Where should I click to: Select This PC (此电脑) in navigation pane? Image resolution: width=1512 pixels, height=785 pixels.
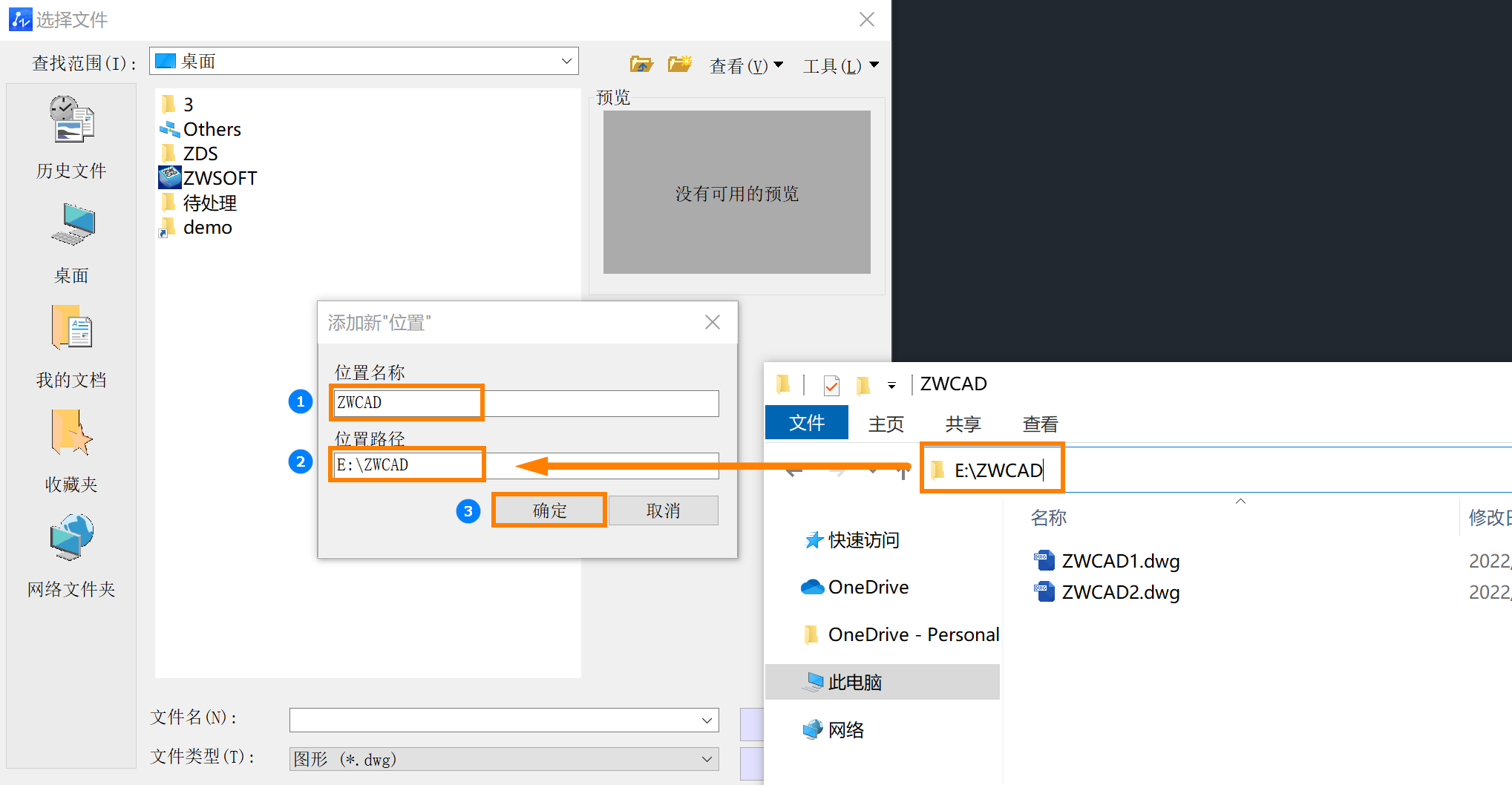pos(883,682)
